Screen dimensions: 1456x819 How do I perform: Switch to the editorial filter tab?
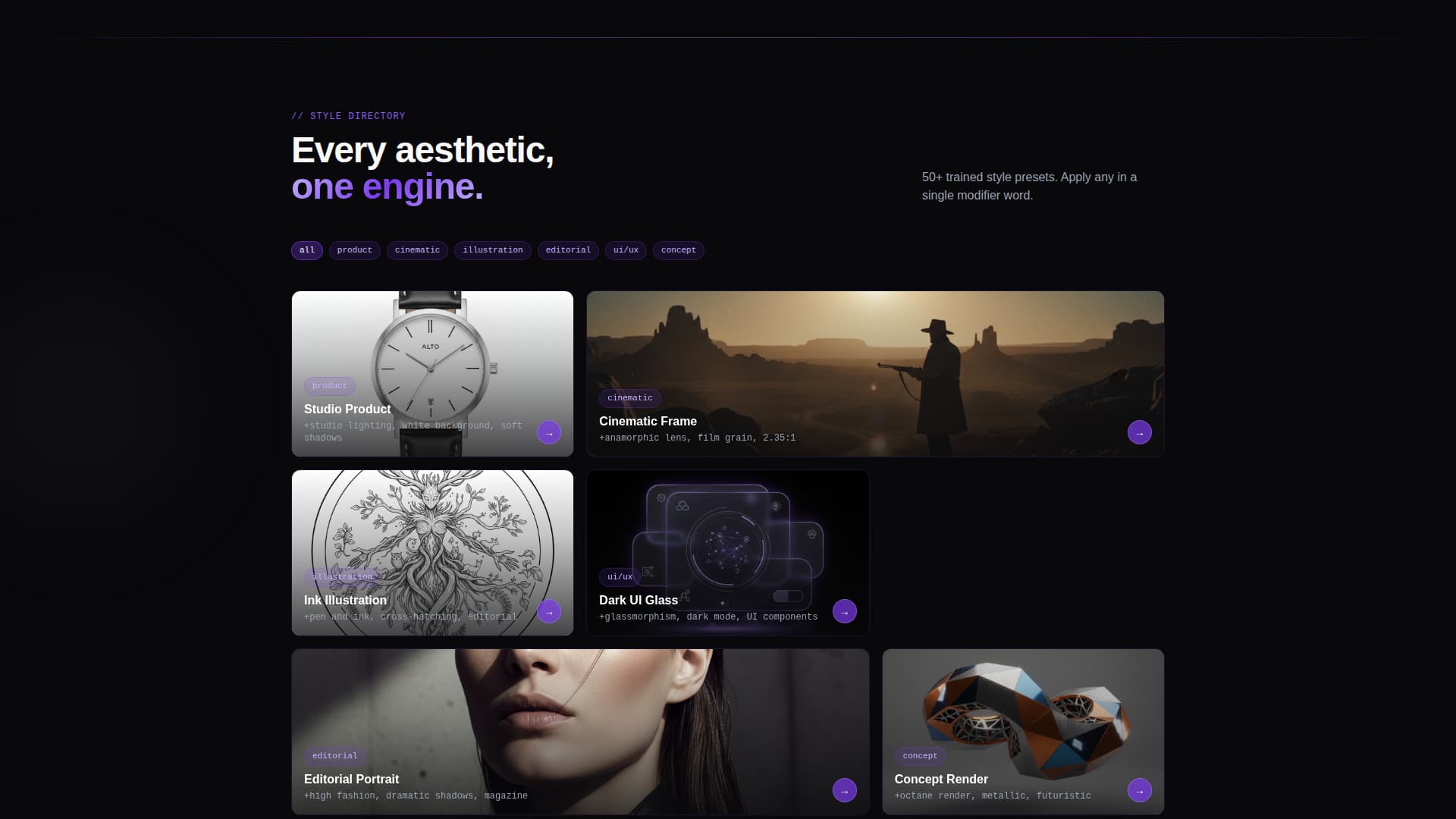click(x=567, y=250)
